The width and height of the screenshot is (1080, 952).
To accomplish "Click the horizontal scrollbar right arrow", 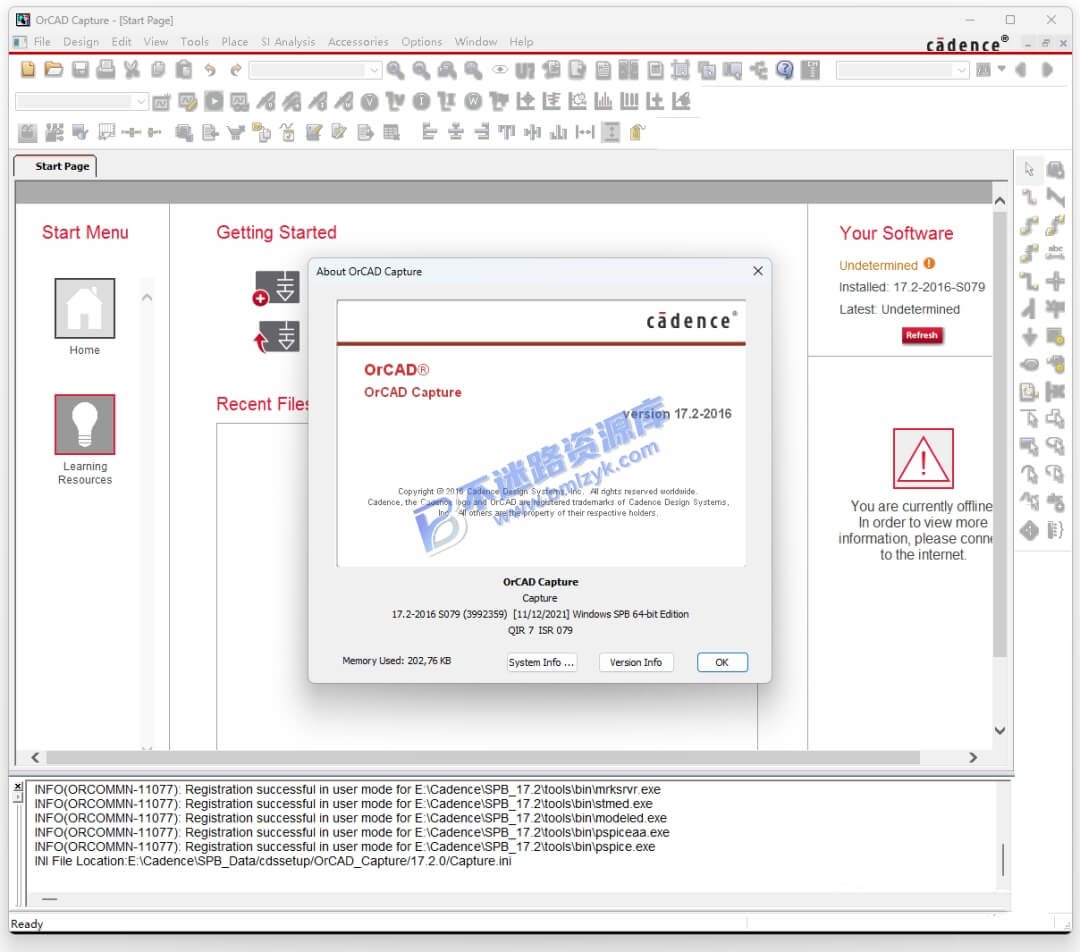I will point(973,757).
